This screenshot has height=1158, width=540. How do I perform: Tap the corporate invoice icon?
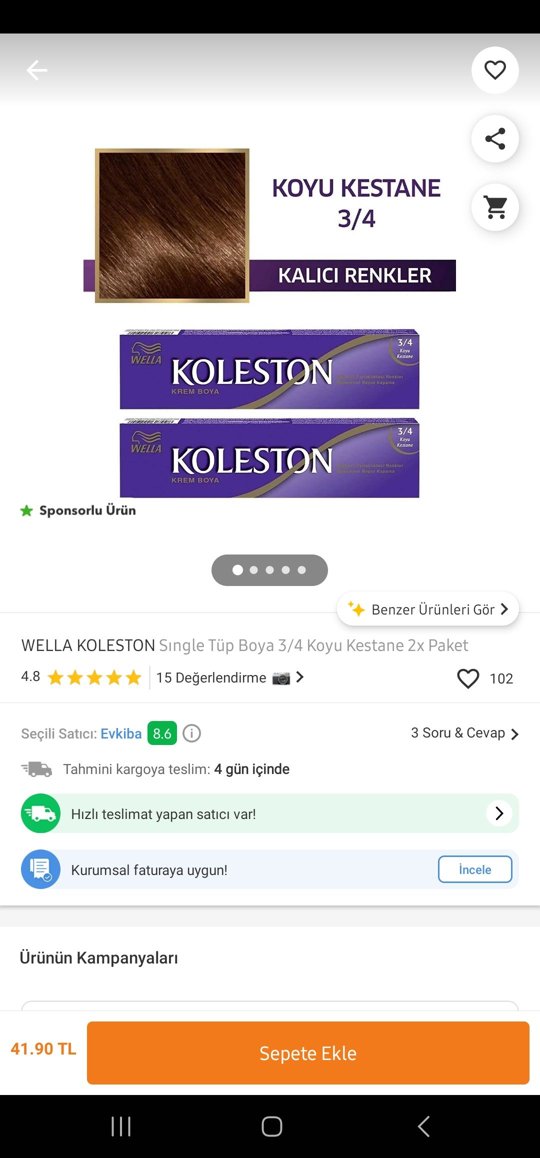point(41,869)
